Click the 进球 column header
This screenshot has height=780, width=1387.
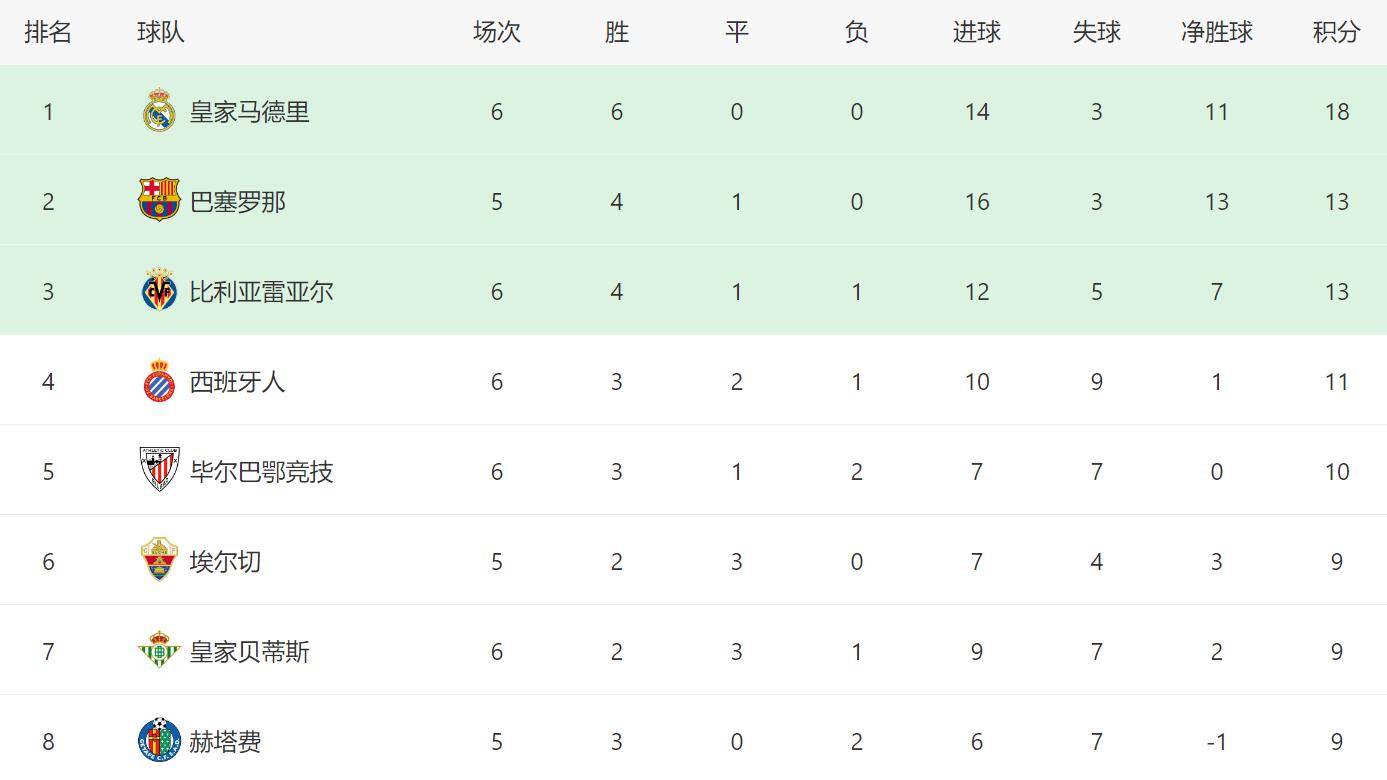(976, 32)
